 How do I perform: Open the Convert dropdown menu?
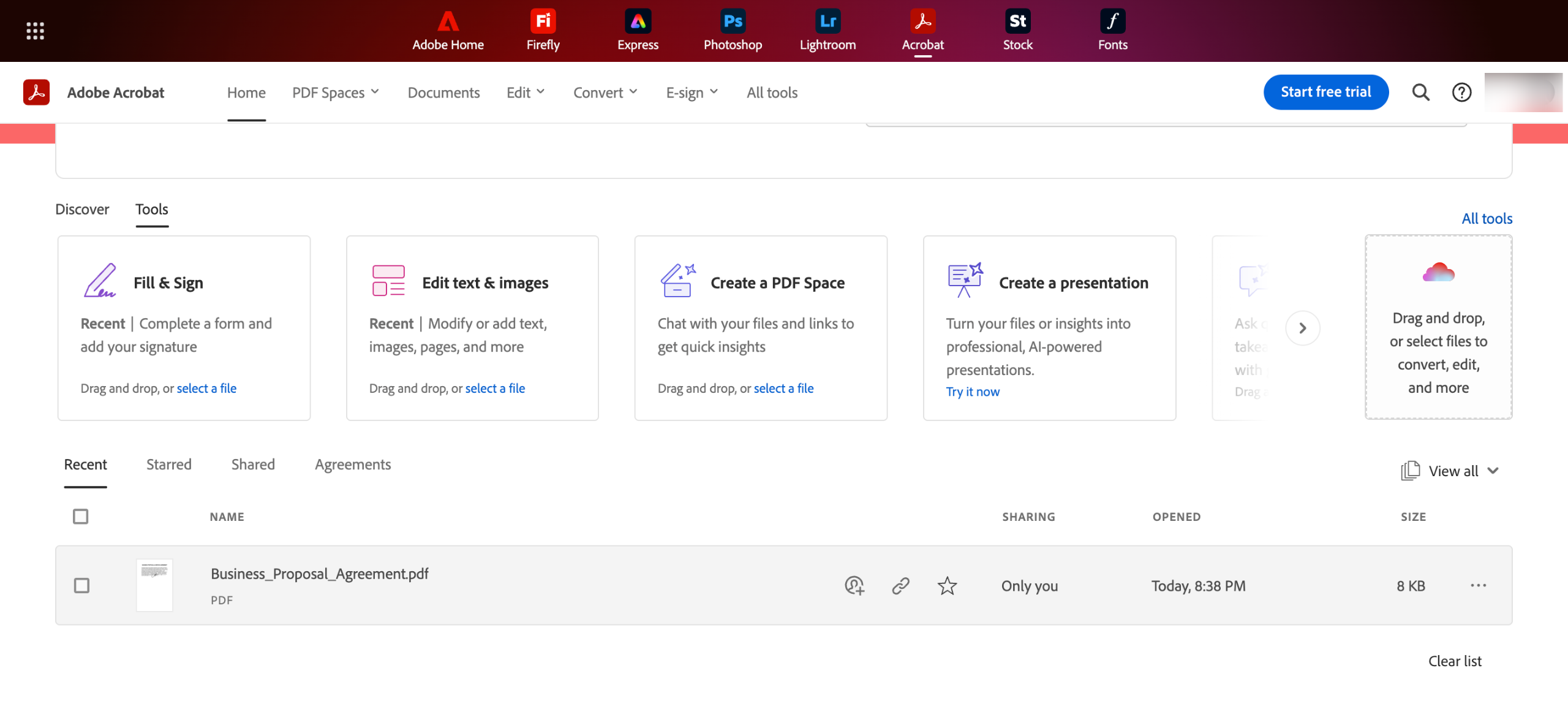click(605, 93)
